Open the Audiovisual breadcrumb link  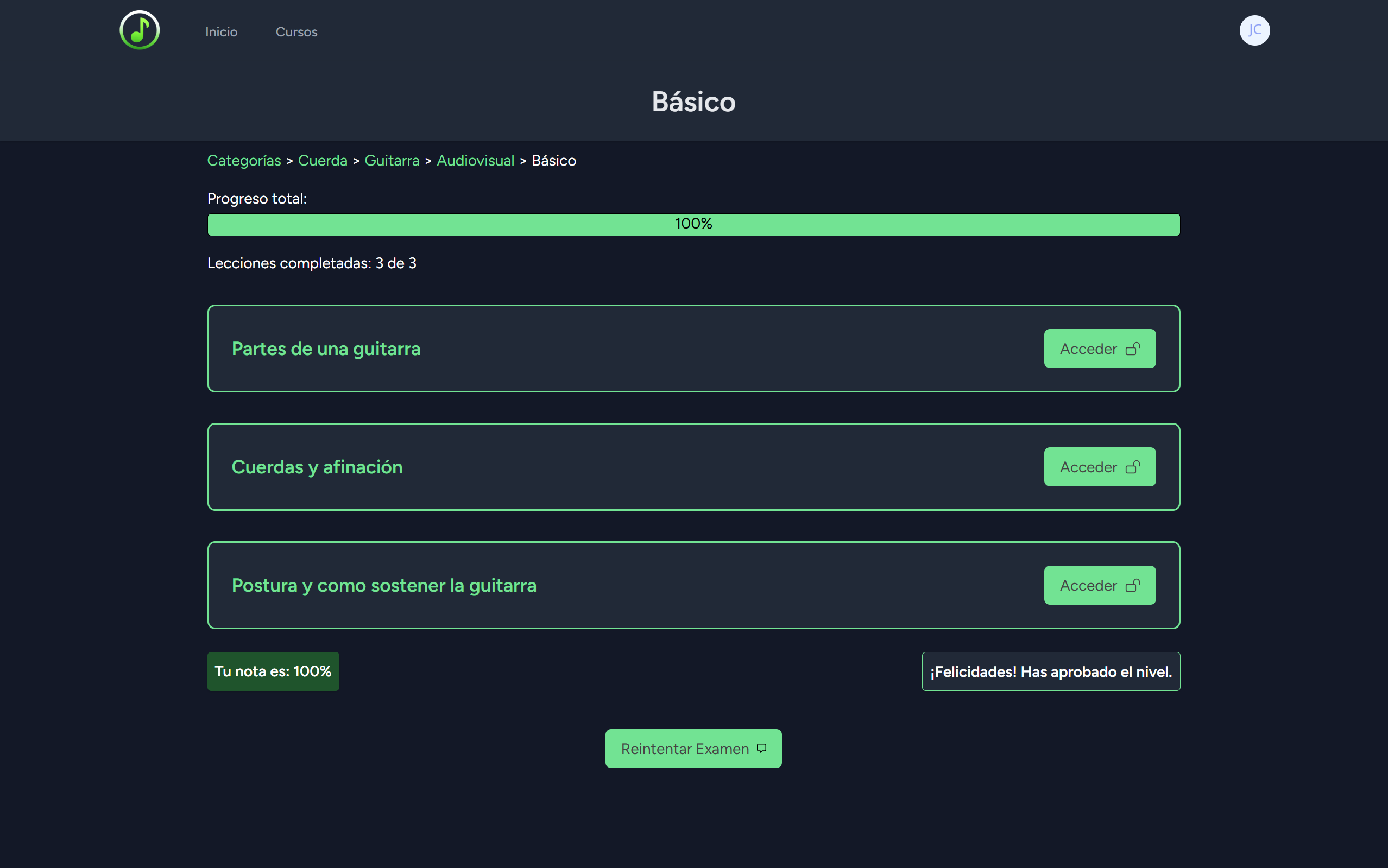[476, 161]
